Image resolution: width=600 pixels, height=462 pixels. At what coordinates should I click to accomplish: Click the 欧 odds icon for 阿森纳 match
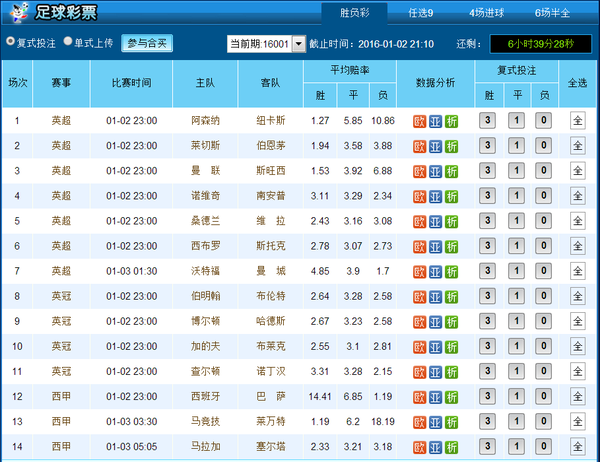pyautogui.click(x=420, y=121)
